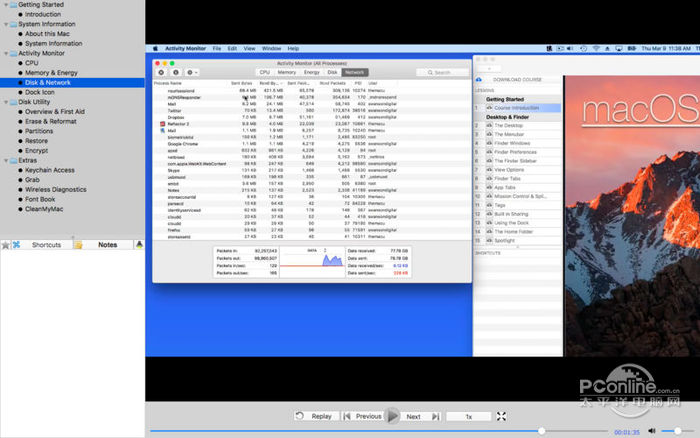
Task: Open the Overview & First Aid lesson
Action: [55, 112]
